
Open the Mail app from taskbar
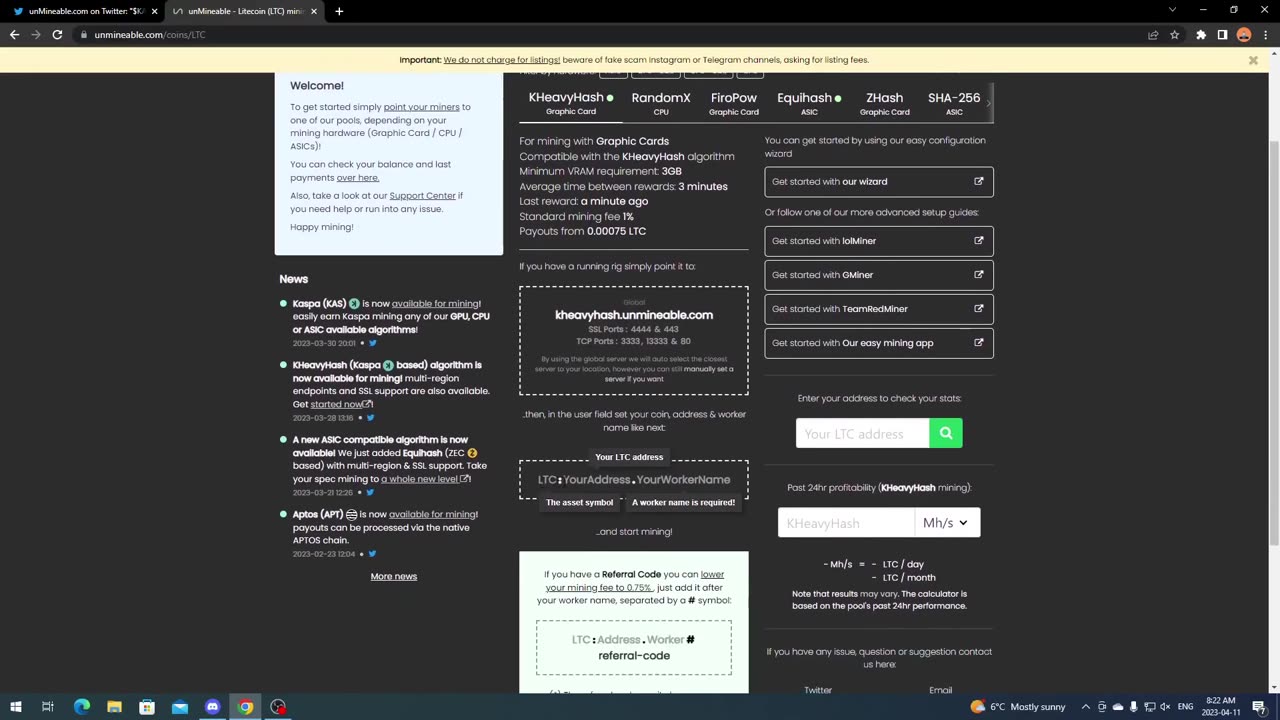click(180, 707)
